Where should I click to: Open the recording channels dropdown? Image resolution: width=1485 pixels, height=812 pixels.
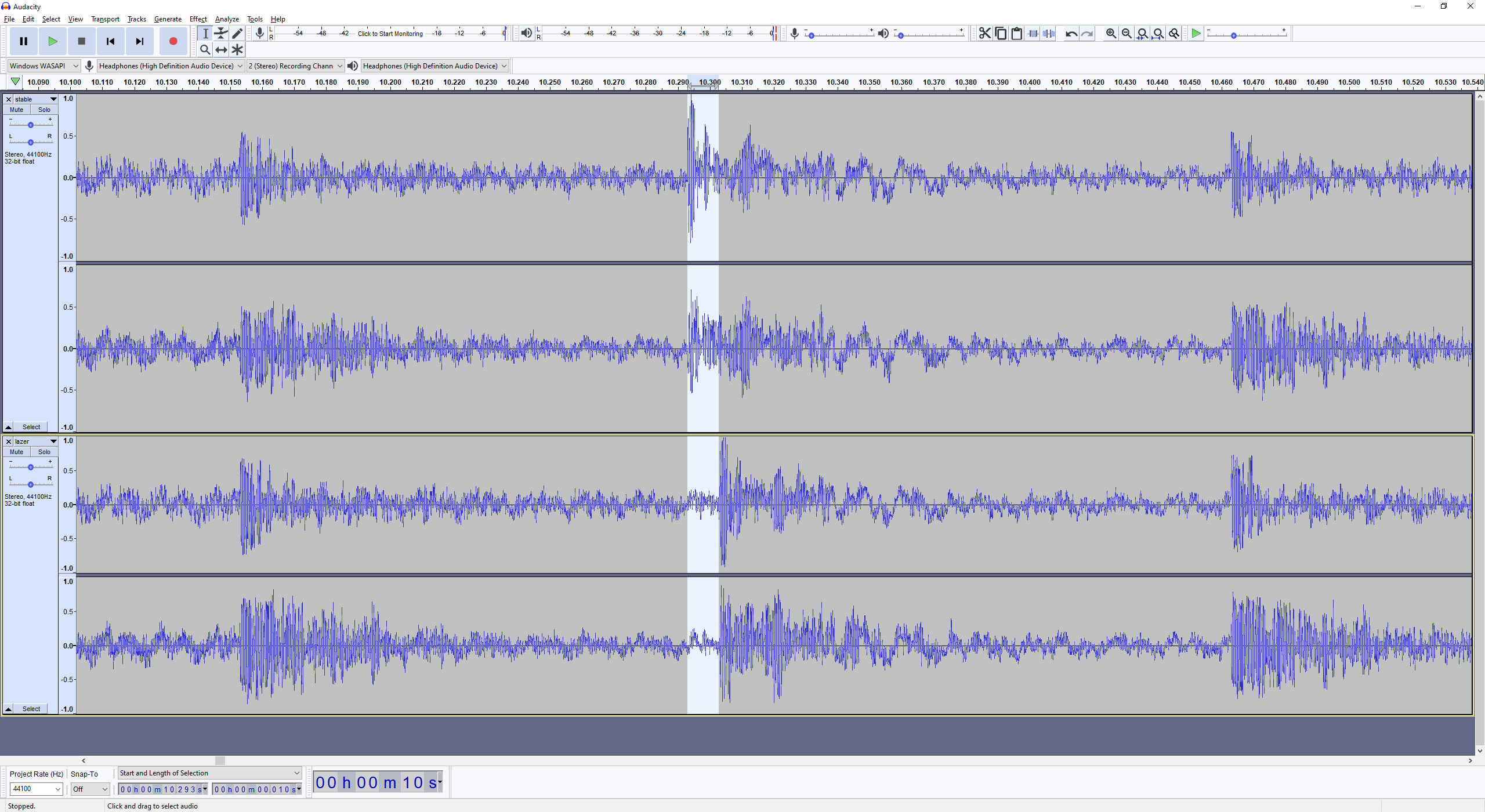point(295,66)
